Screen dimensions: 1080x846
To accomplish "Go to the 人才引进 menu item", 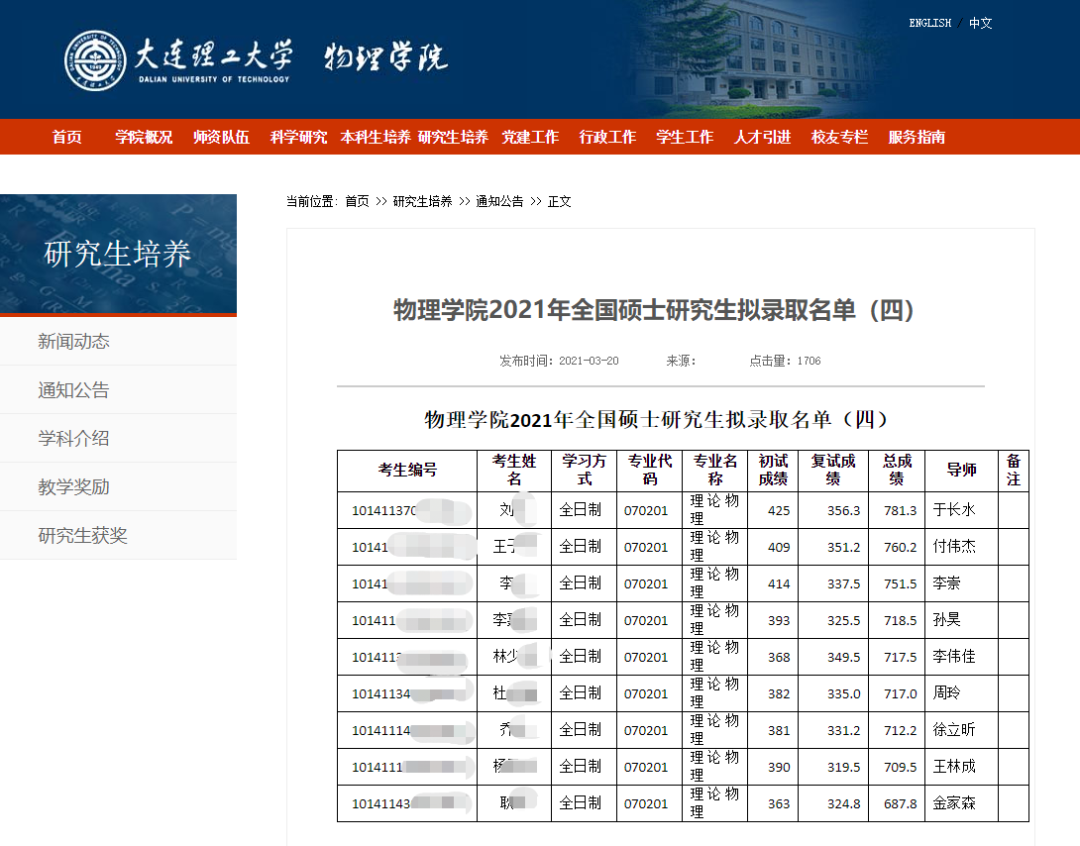I will tap(762, 137).
